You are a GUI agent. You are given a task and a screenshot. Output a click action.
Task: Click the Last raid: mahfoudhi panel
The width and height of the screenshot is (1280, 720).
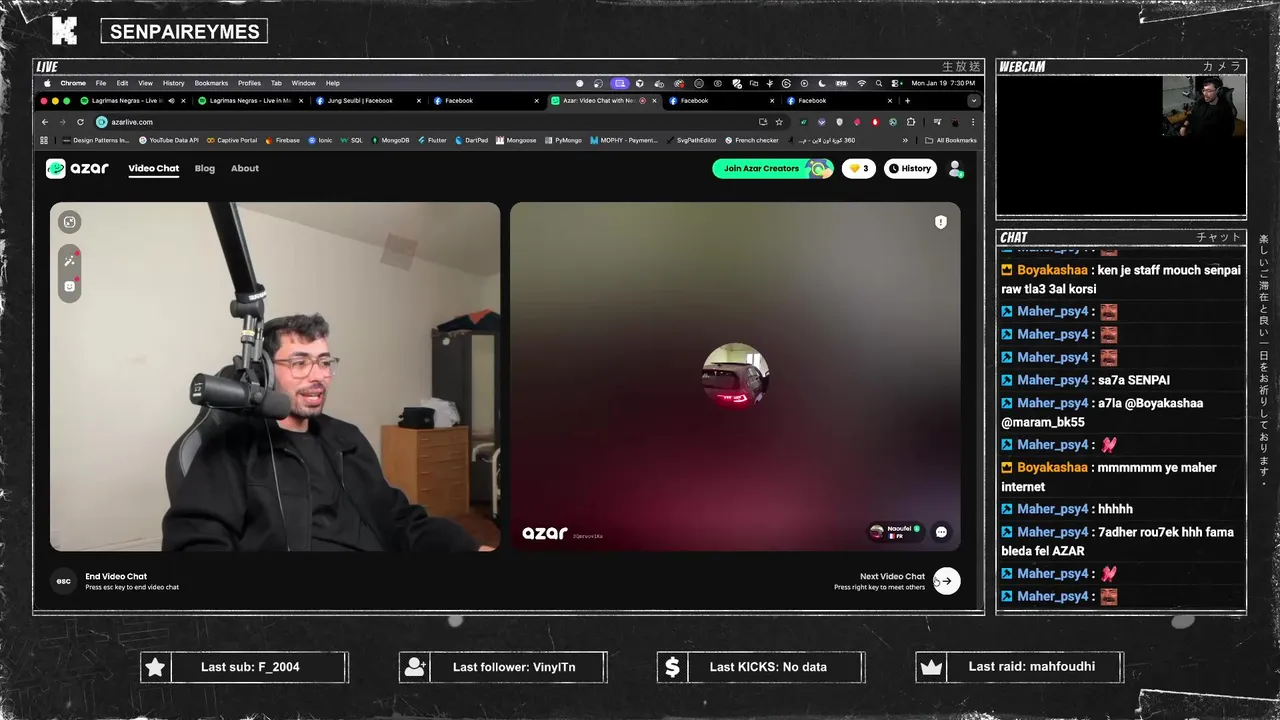coord(1019,667)
